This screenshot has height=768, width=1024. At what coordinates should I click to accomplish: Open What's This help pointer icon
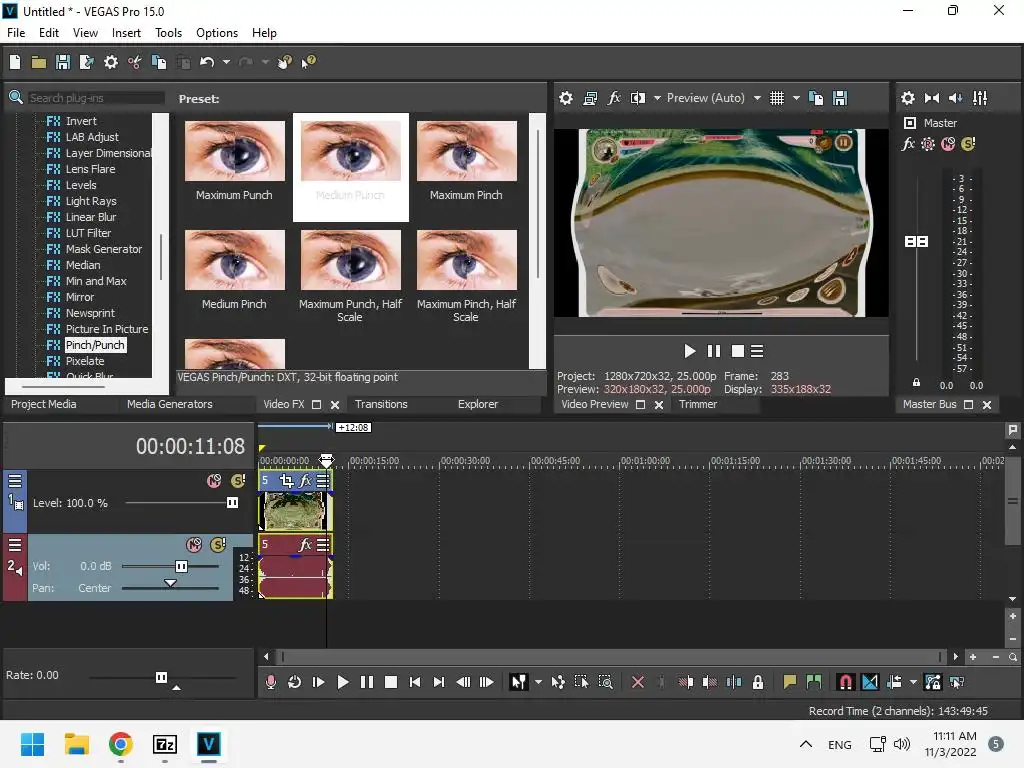[308, 62]
